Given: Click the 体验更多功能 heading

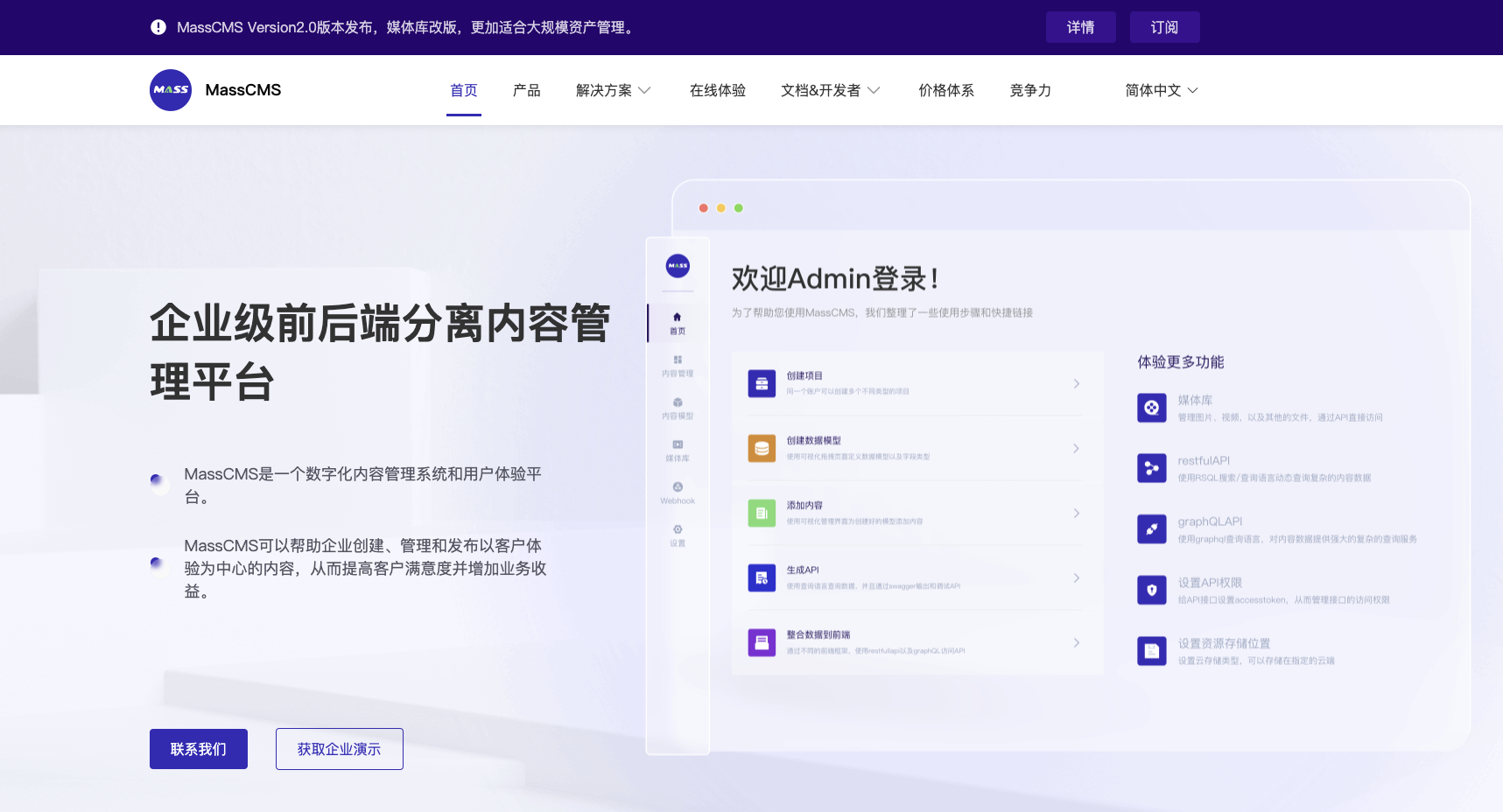Looking at the screenshot, I should pos(1181,361).
